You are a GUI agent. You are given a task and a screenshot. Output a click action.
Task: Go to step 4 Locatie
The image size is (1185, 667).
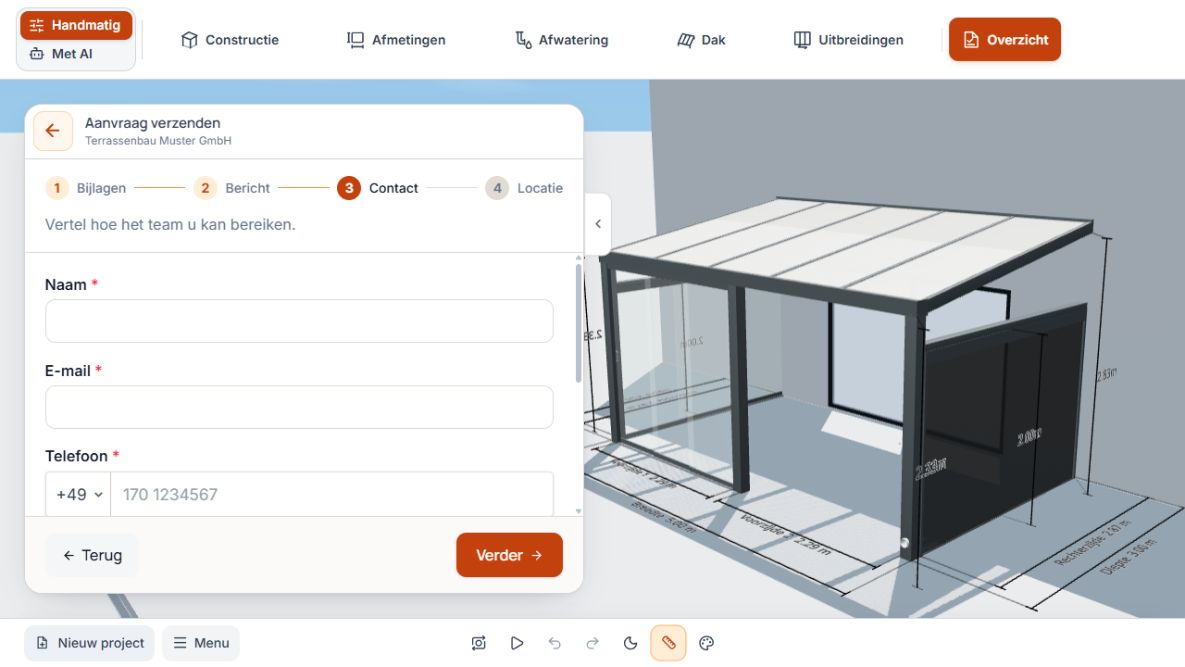click(x=524, y=188)
